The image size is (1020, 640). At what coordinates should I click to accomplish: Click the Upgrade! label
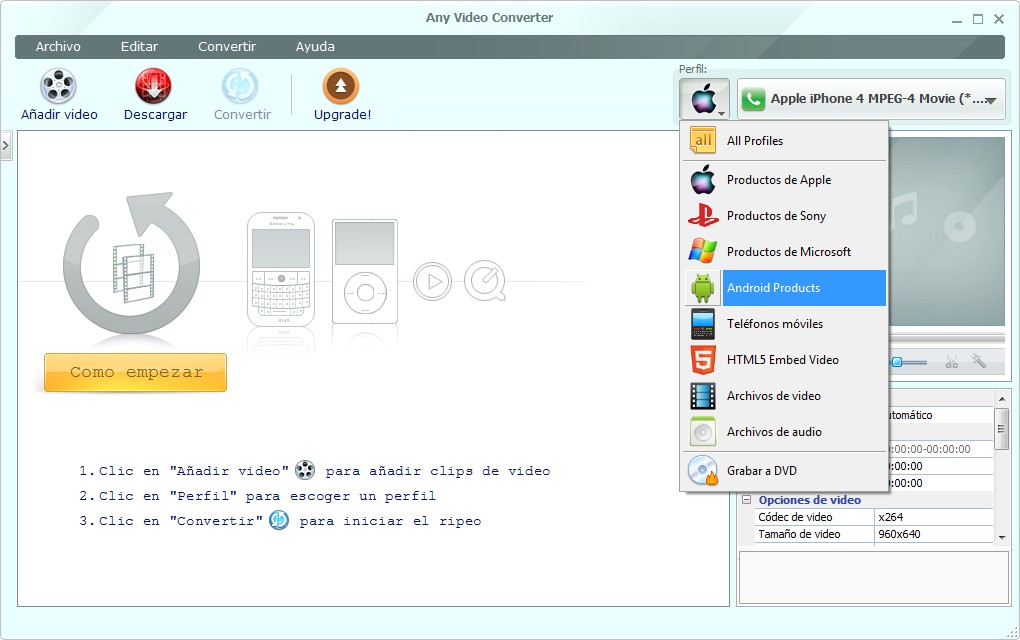pos(342,114)
